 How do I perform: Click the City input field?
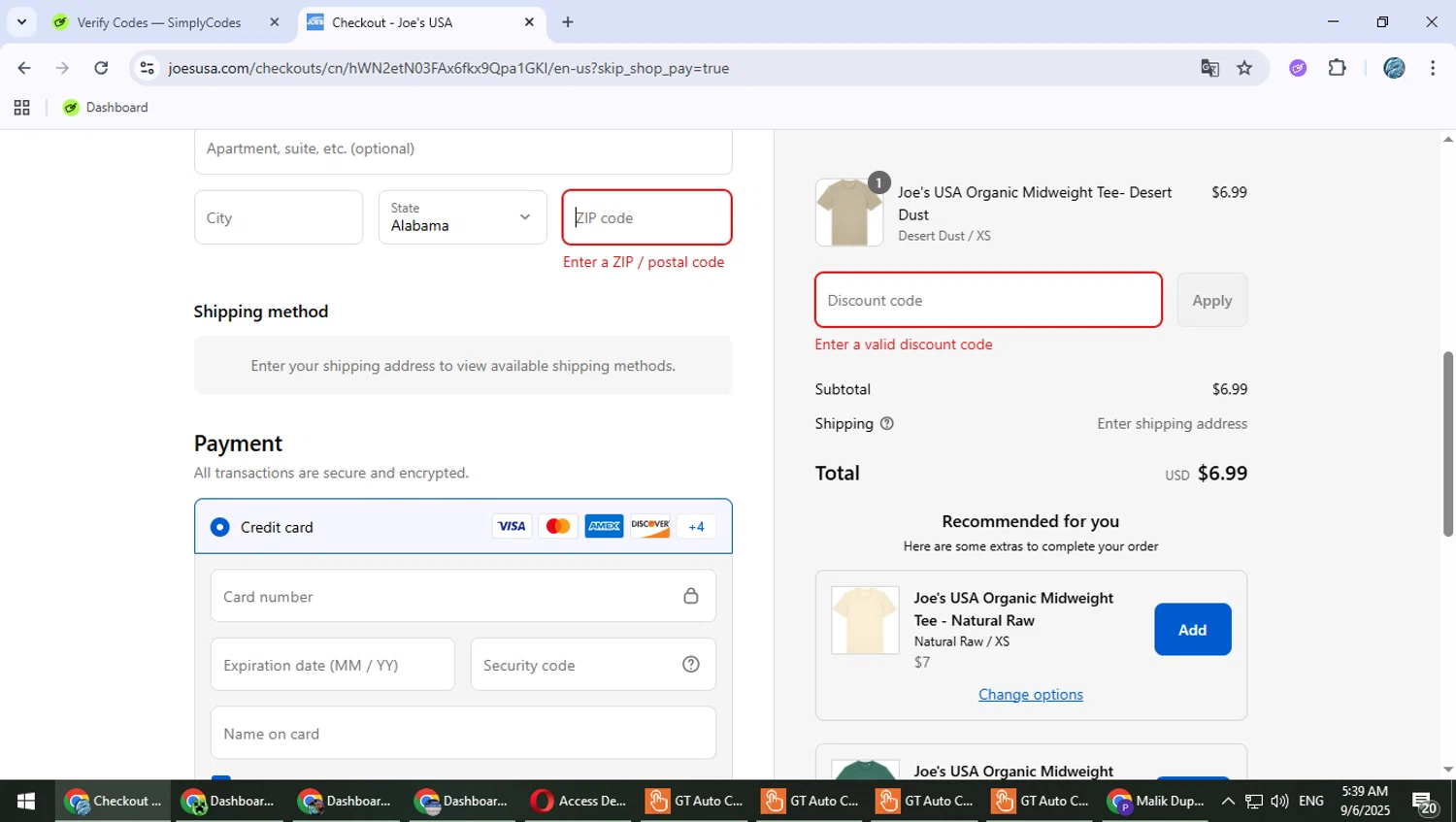coord(279,217)
